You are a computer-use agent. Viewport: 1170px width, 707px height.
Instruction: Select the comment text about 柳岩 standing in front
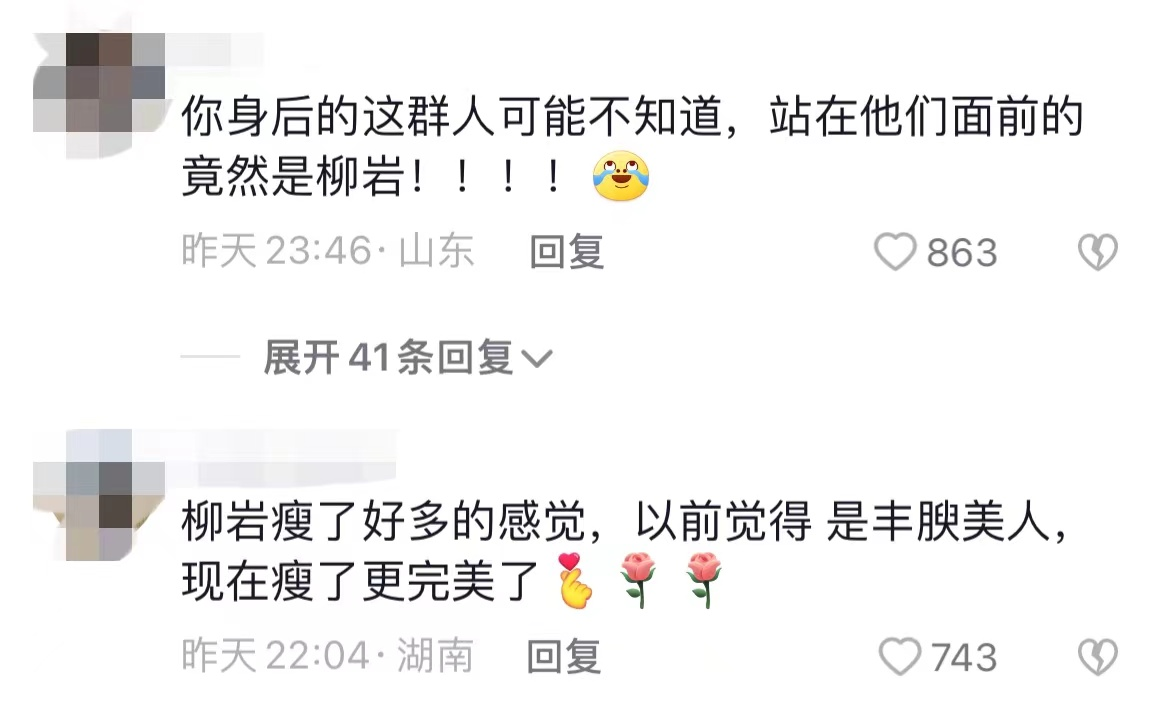pyautogui.click(x=631, y=147)
